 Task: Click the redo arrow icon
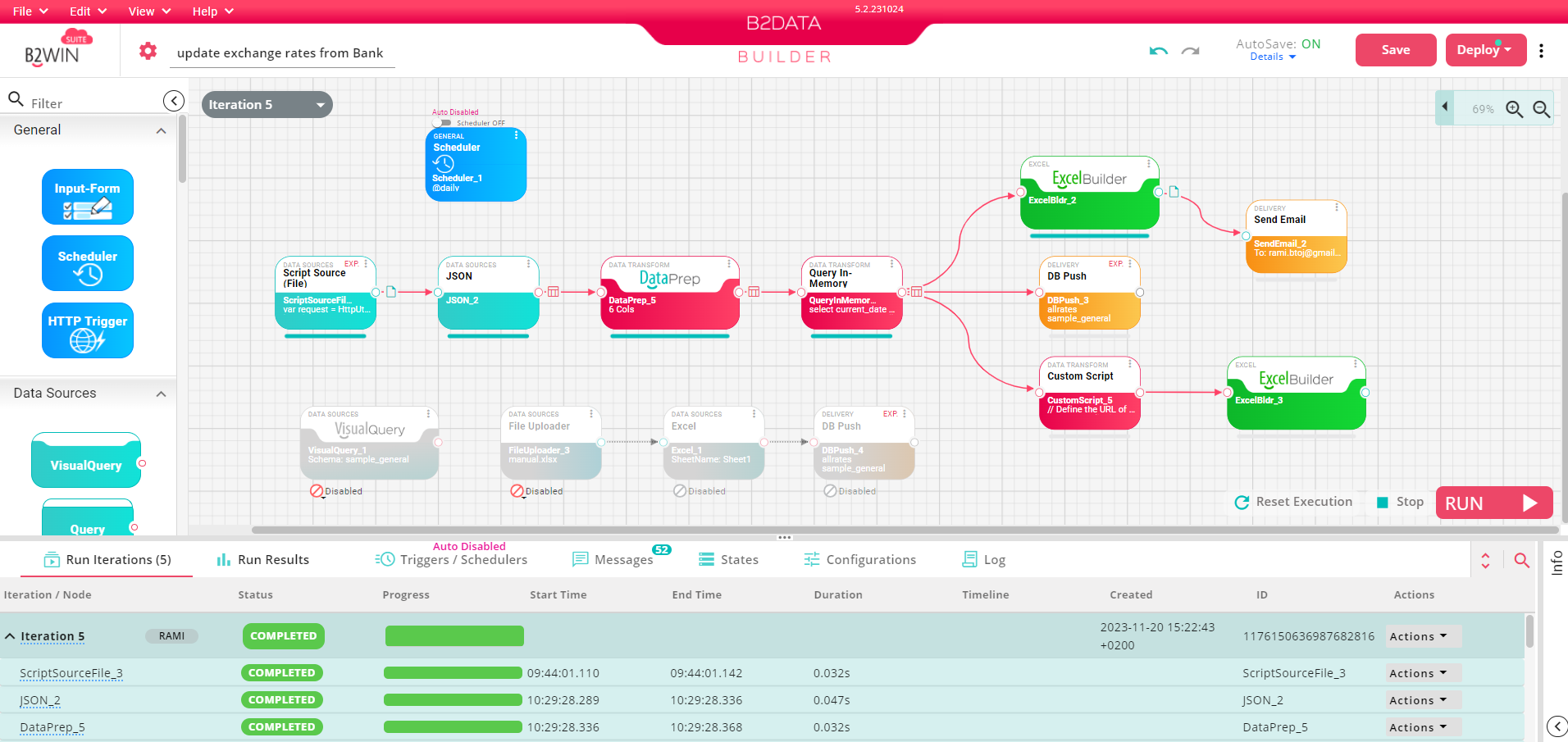pyautogui.click(x=1190, y=51)
